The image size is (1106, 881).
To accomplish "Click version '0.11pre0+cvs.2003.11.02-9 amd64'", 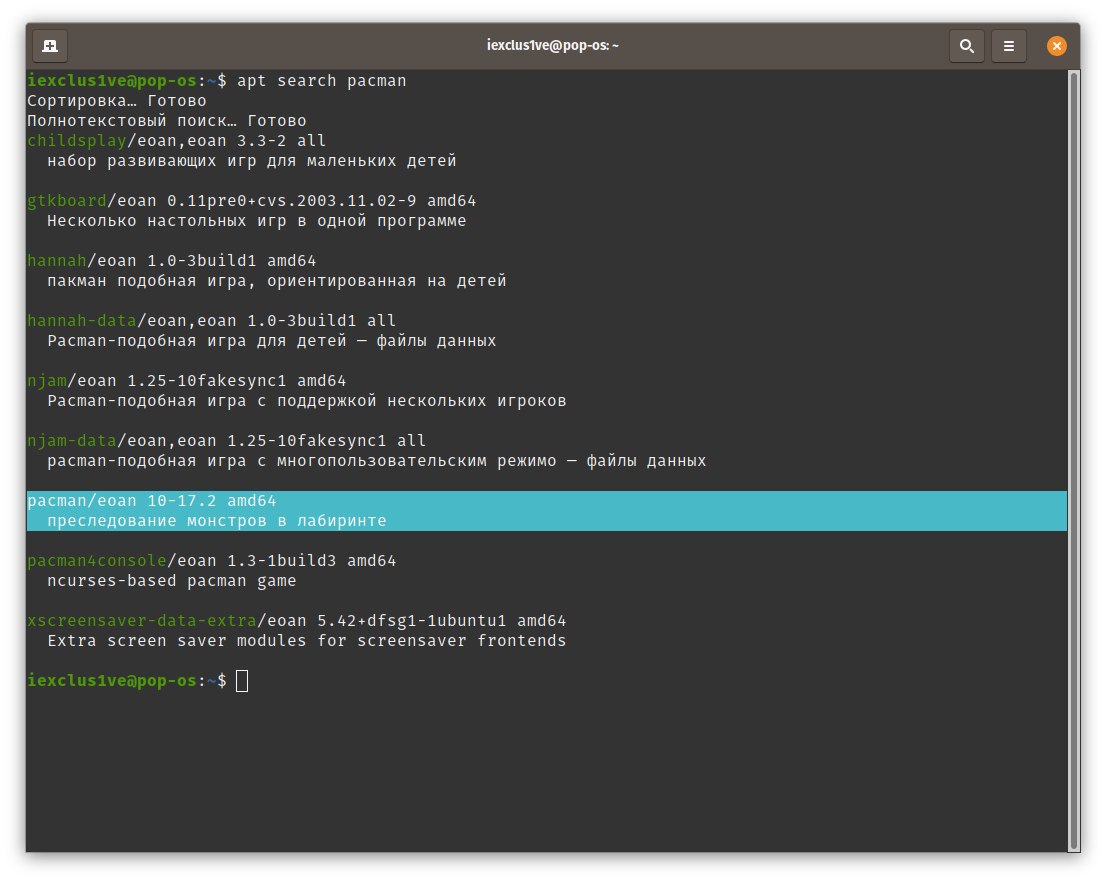I will (322, 201).
